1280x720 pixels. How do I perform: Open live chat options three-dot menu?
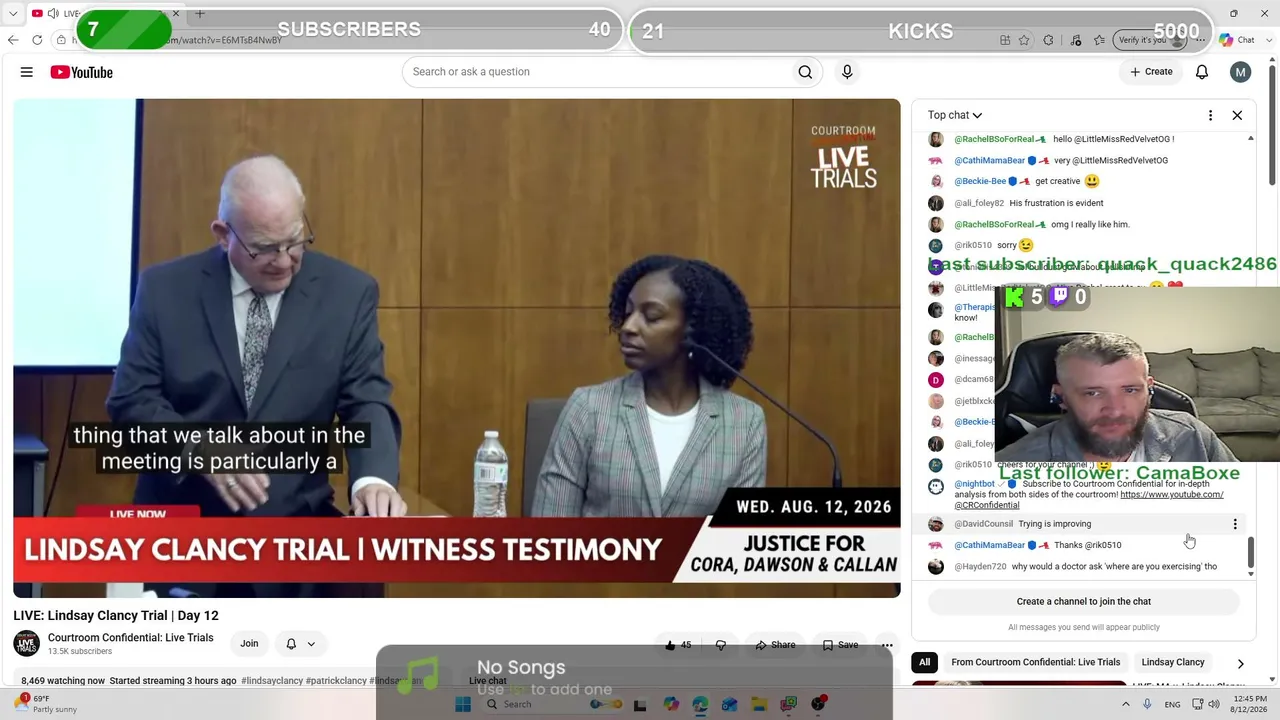pos(1210,115)
